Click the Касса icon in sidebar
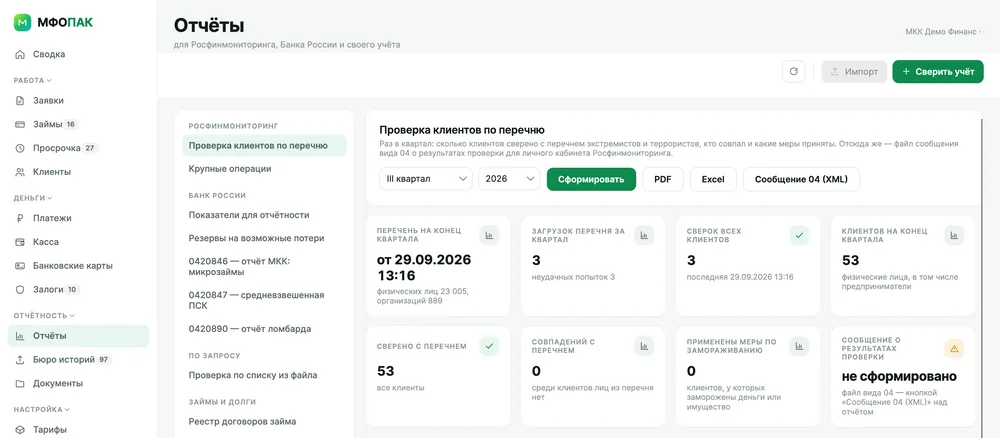Viewport: 1000px width, 438px height. click(x=20, y=242)
